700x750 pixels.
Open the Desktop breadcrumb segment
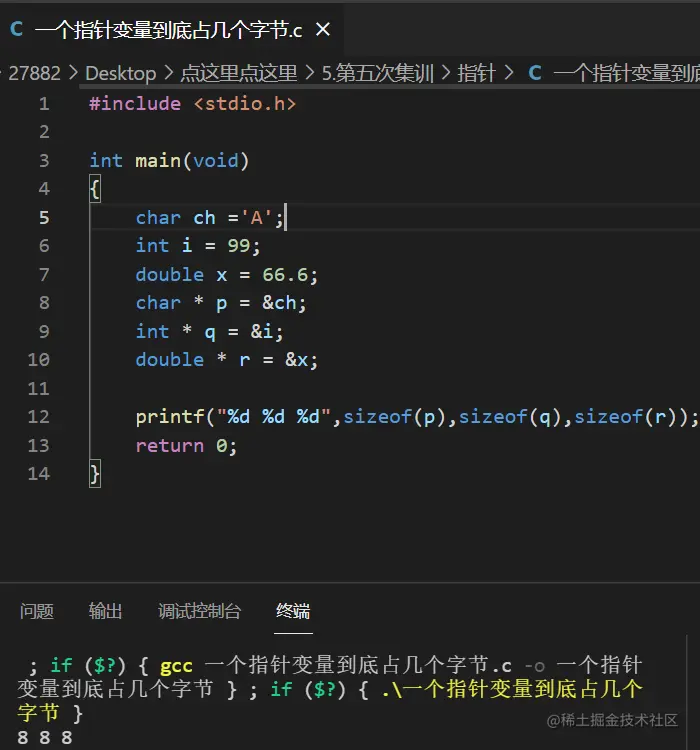(121, 74)
